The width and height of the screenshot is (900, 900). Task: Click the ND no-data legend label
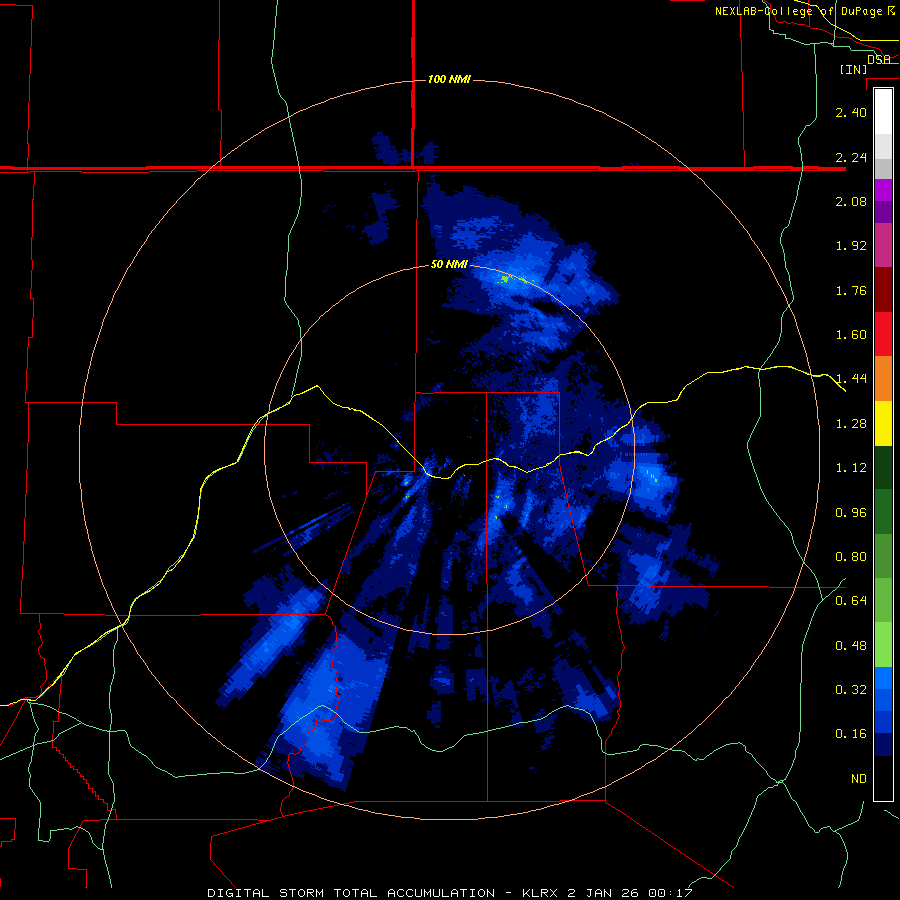point(859,779)
